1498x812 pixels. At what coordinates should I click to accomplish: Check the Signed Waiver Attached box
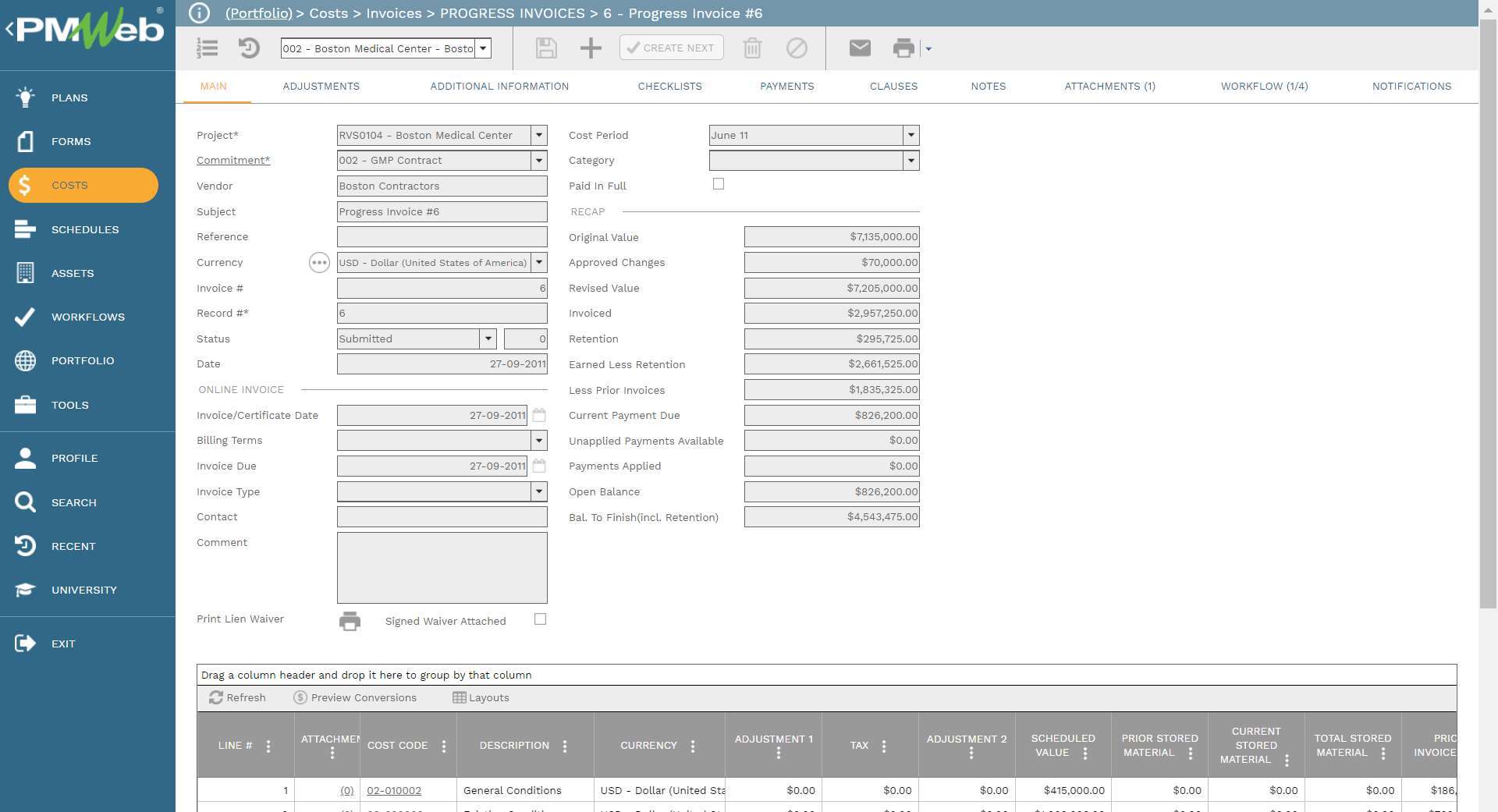coord(540,619)
